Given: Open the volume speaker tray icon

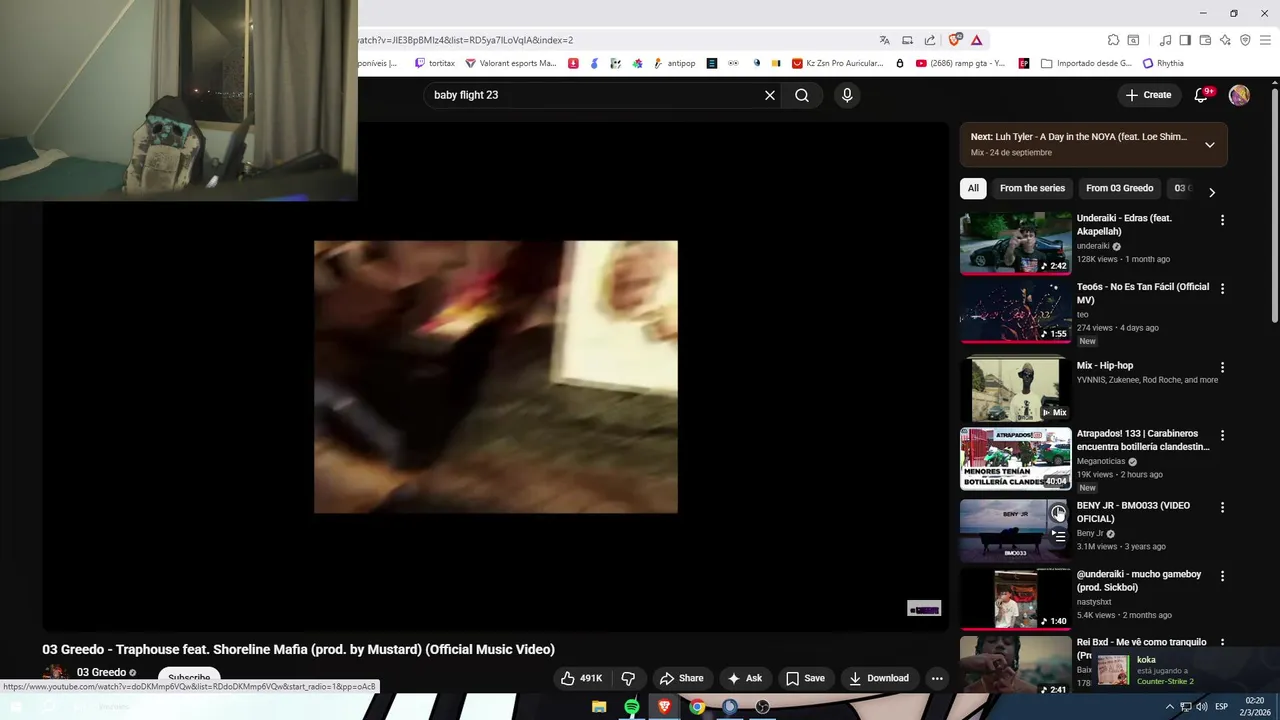Looking at the screenshot, I should pos(1201,707).
